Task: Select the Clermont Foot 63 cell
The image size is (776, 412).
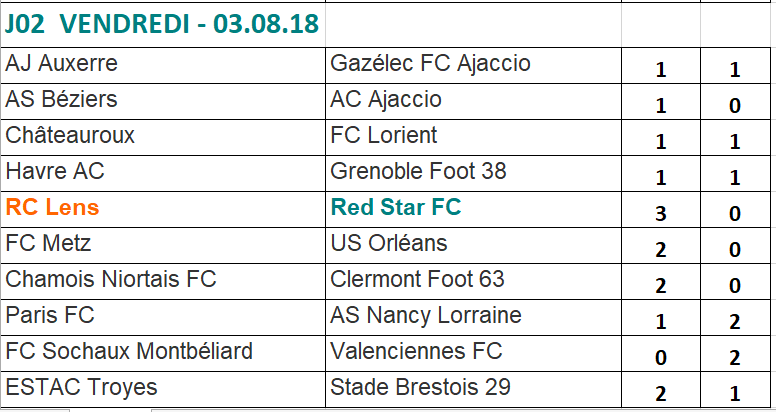Action: tap(417, 279)
